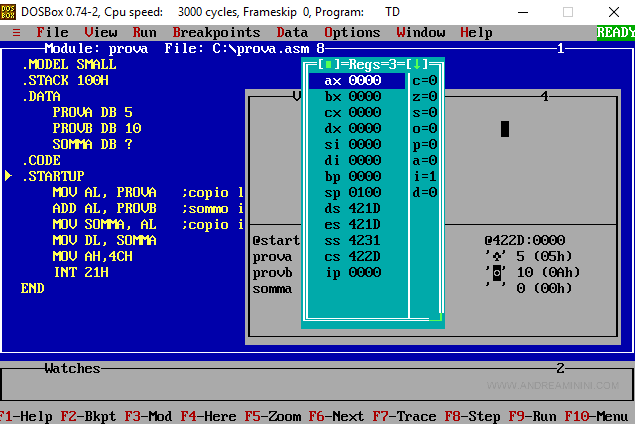The image size is (635, 424).
Task: Toggle the interrupt flag i=1
Action: tap(425, 176)
